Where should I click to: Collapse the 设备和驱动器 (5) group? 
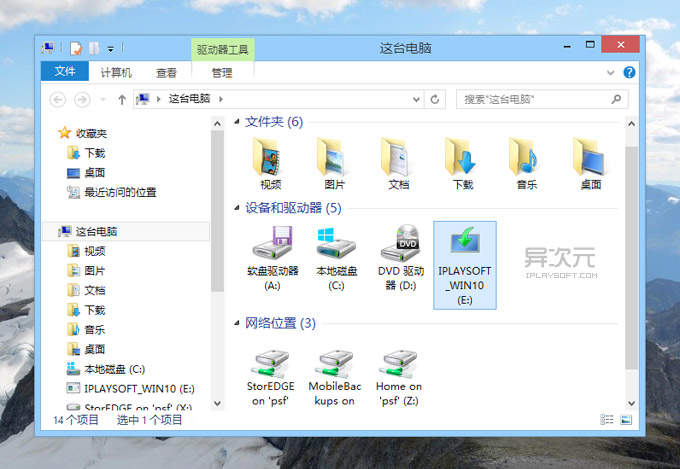point(237,208)
